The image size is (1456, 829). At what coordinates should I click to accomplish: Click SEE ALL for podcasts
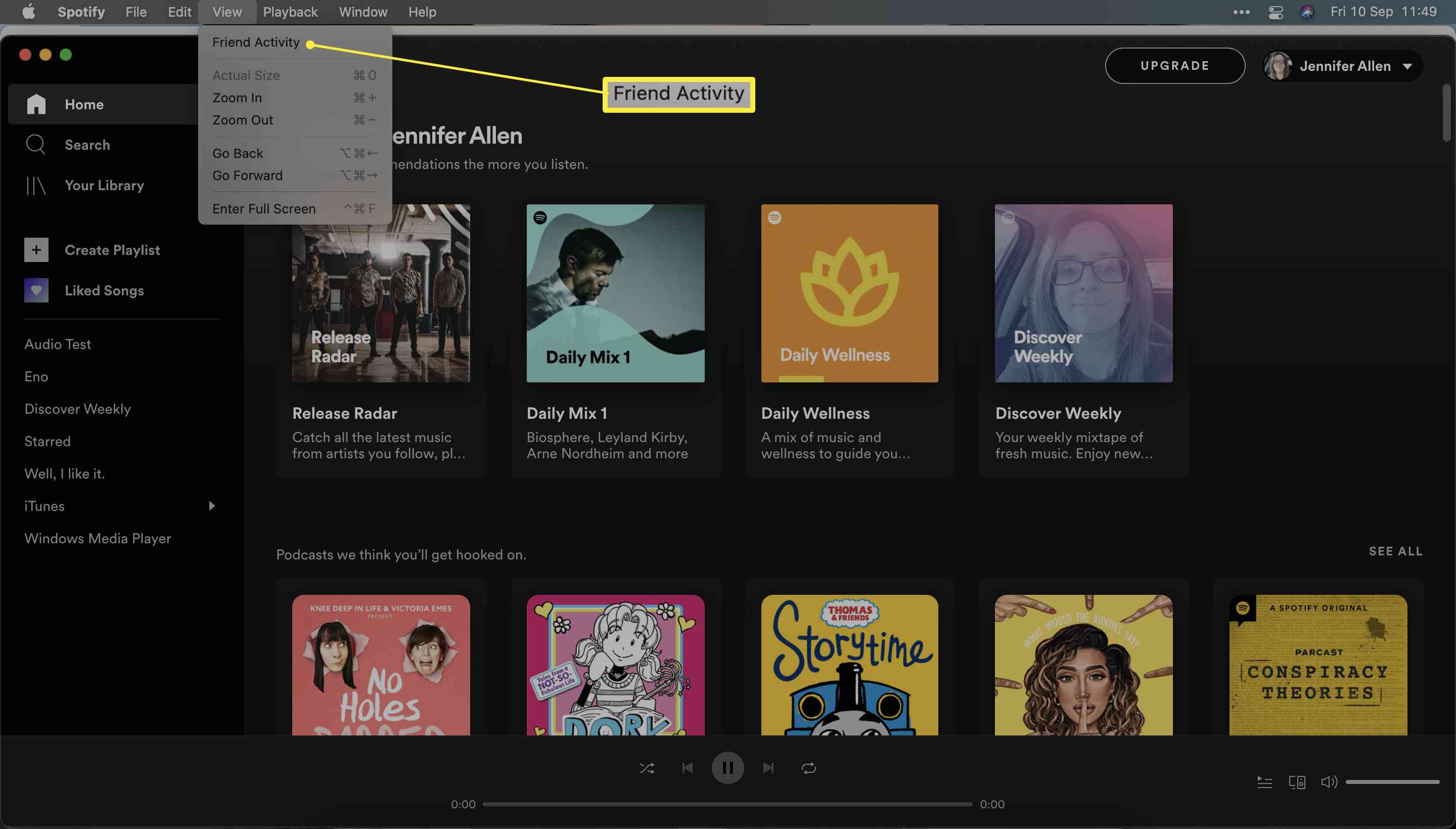pyautogui.click(x=1395, y=551)
